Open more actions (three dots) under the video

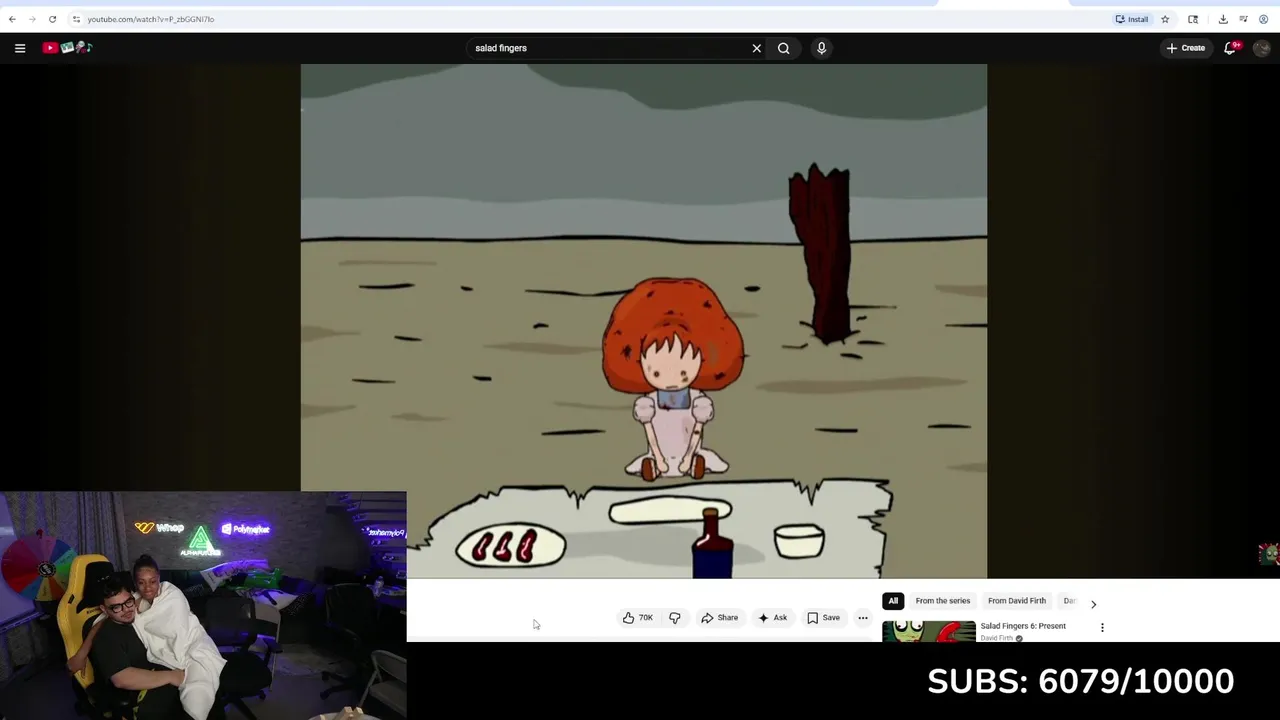pyautogui.click(x=863, y=618)
